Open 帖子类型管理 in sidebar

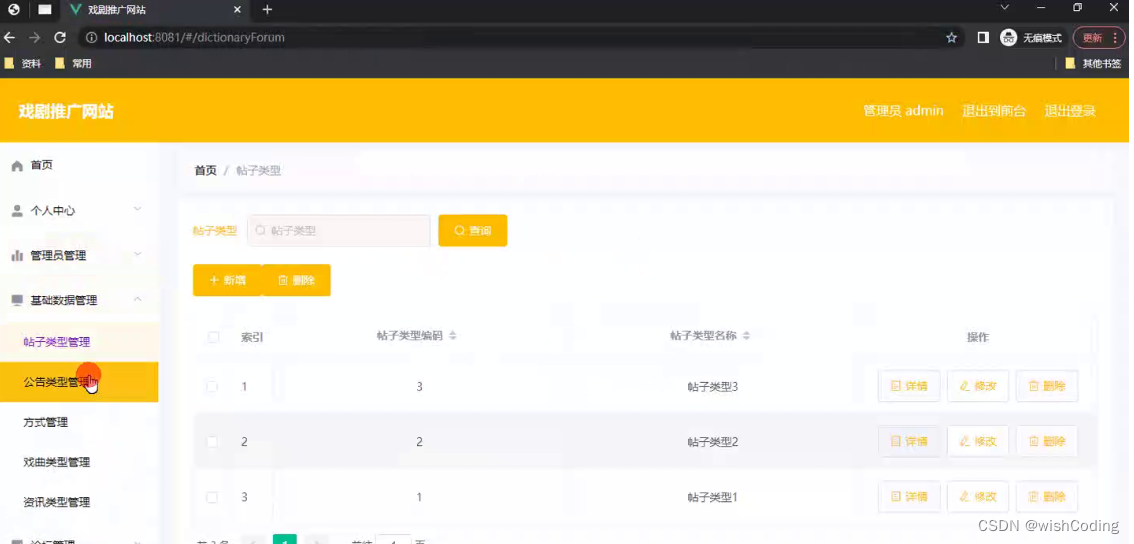[79, 341]
